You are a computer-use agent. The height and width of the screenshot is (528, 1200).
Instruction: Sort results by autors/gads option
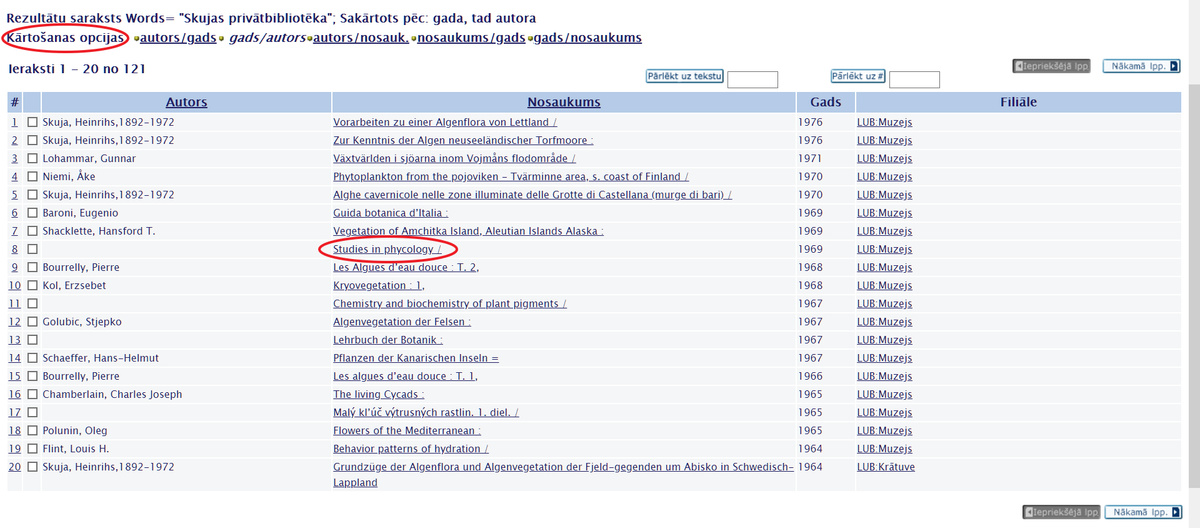[179, 38]
